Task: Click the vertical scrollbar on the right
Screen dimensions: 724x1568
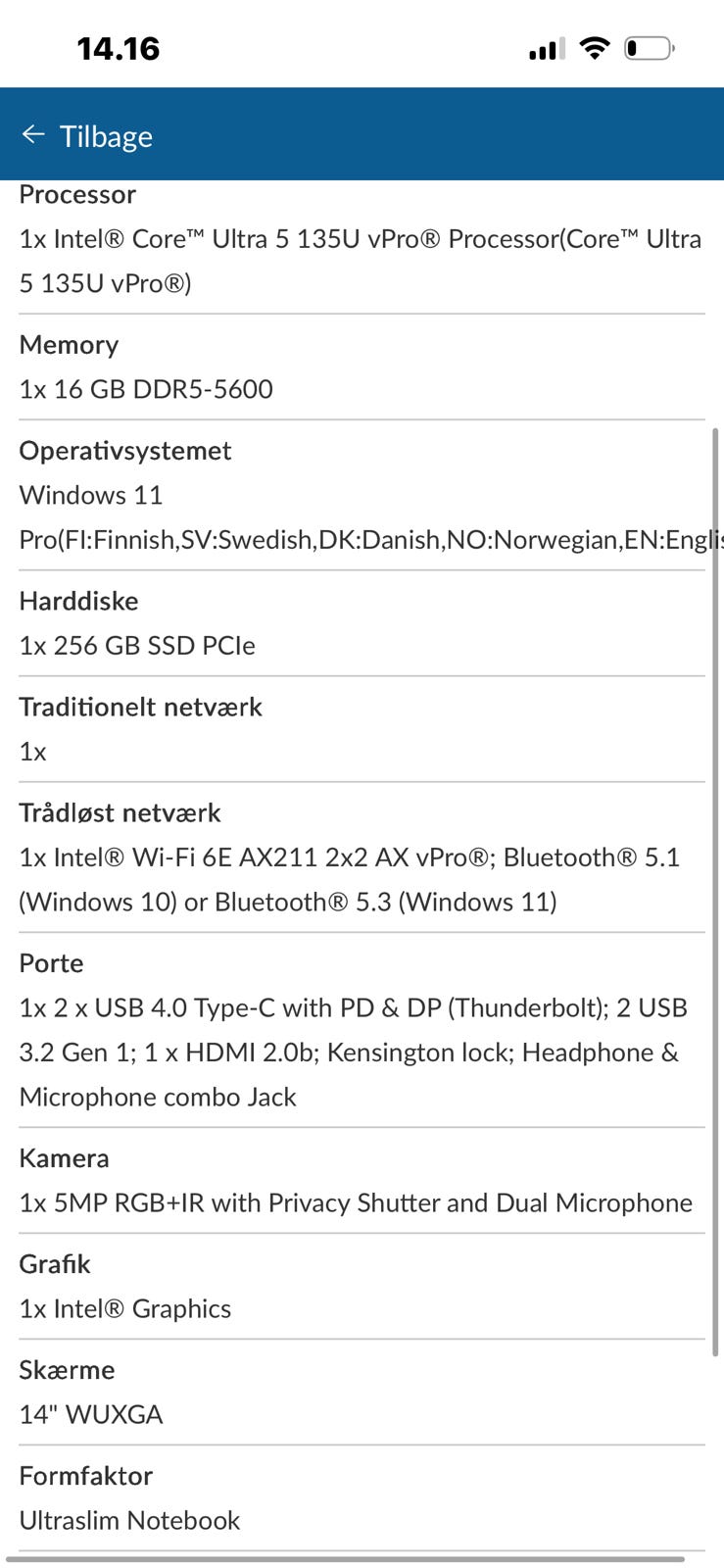Action: 716,882
